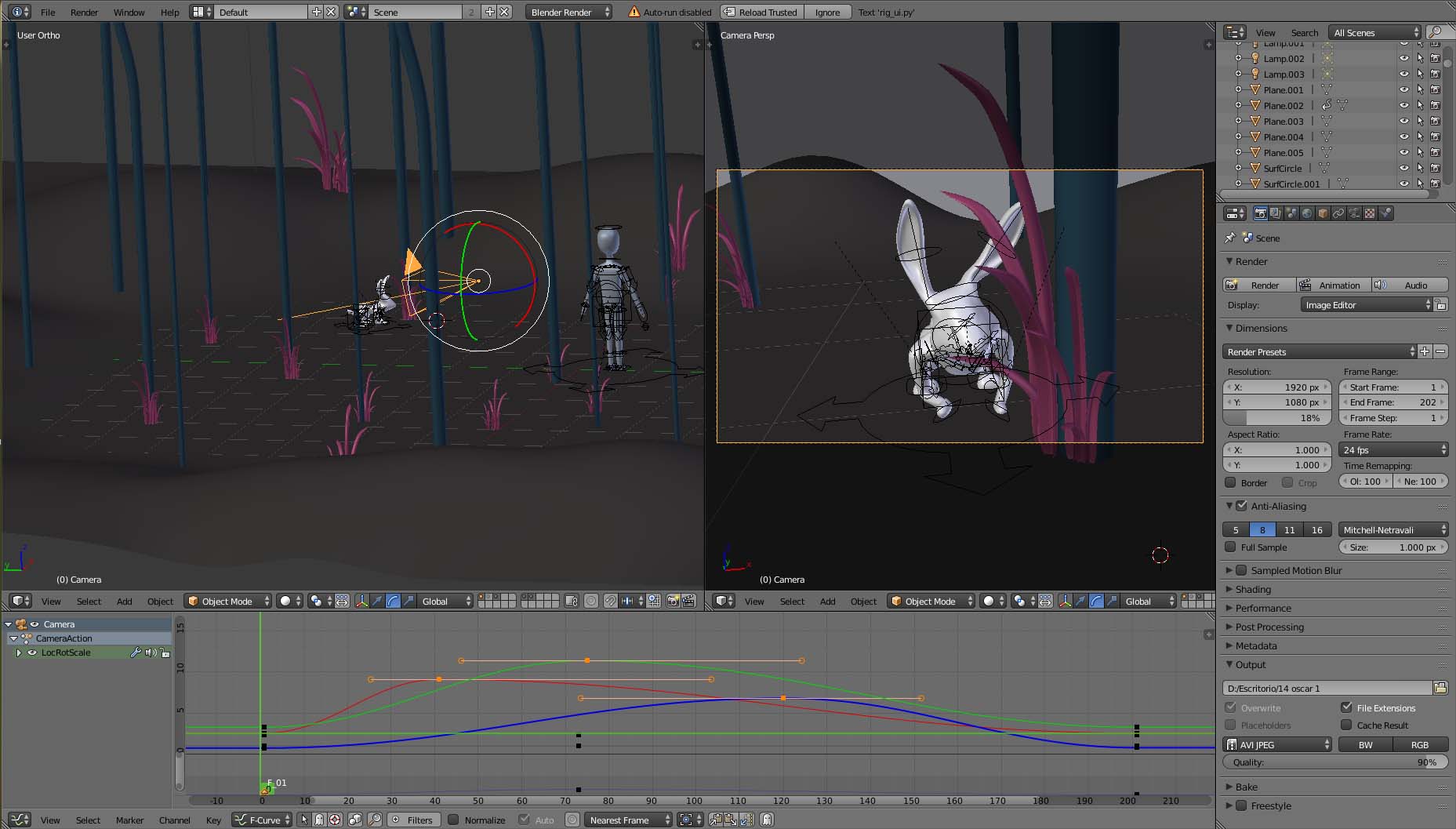Open the Mitchell-Netravali filter dropdown
This screenshot has height=829, width=1456.
tap(1393, 530)
